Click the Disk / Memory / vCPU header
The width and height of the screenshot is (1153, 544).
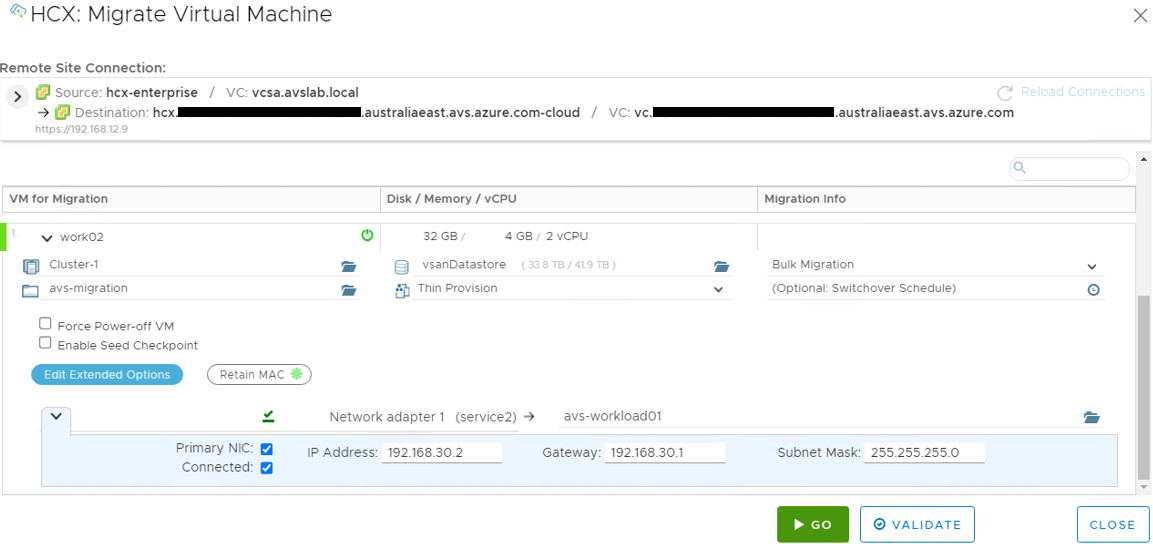pyautogui.click(x=568, y=199)
